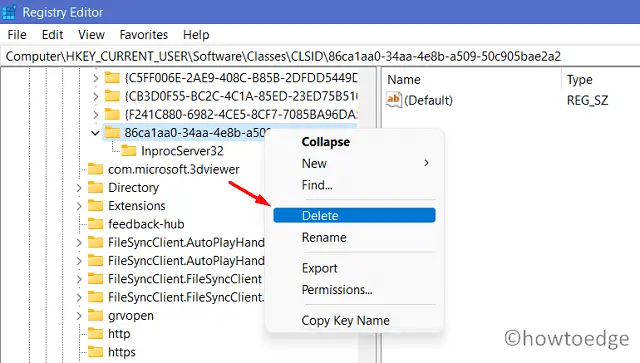The image size is (640, 363).
Task: Click the registry path address bar
Action: (x=320, y=56)
